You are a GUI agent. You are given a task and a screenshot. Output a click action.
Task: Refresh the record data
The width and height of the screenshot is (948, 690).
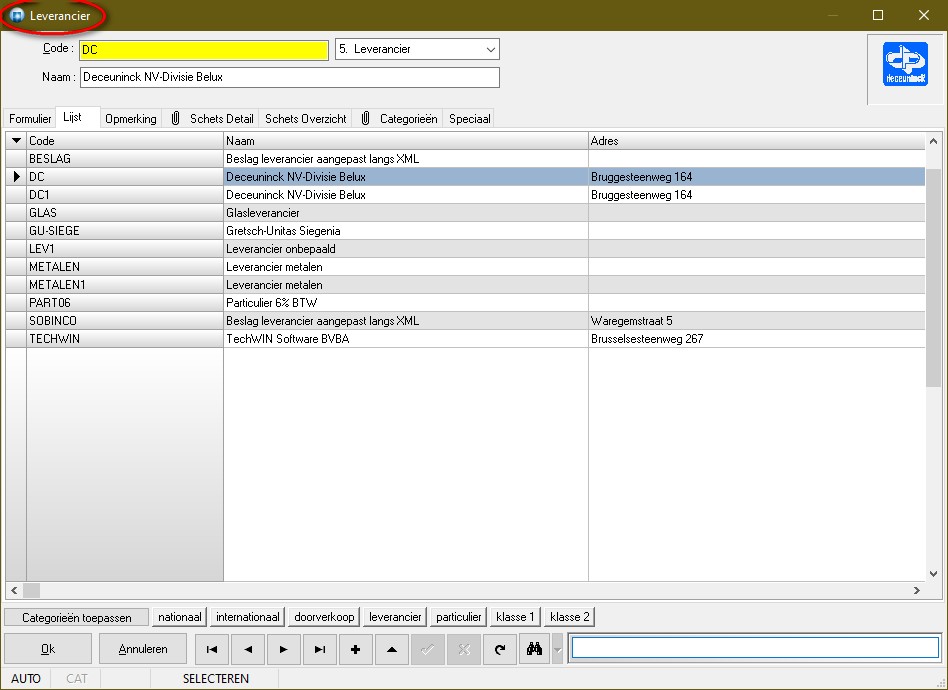point(499,649)
